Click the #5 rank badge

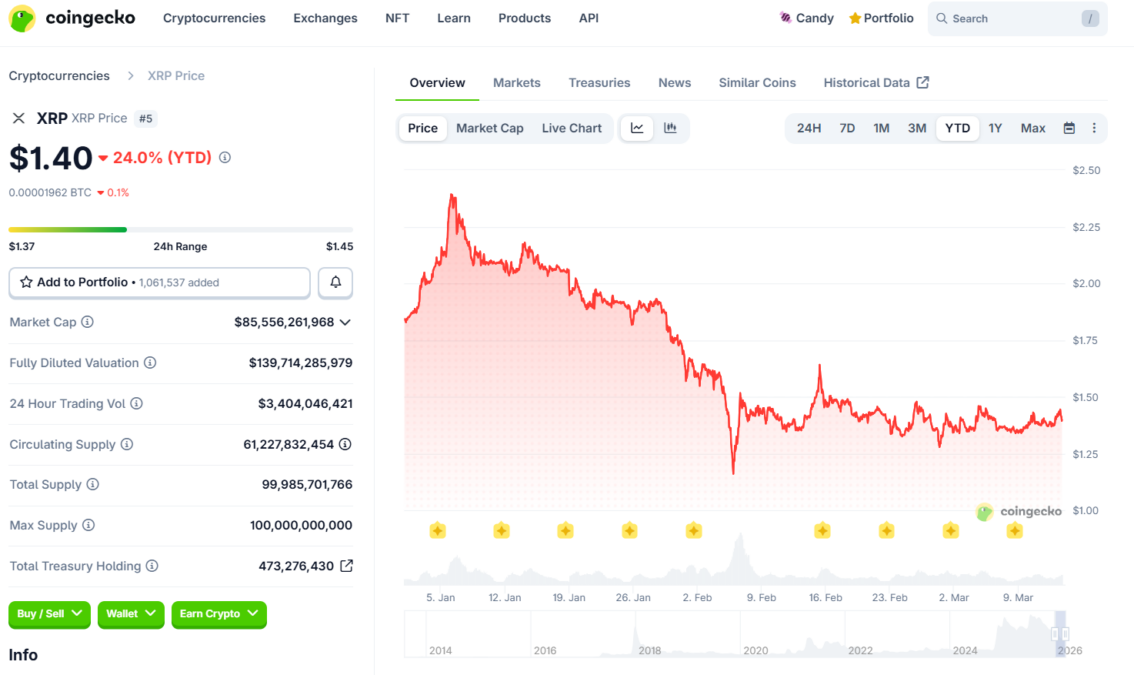point(145,119)
